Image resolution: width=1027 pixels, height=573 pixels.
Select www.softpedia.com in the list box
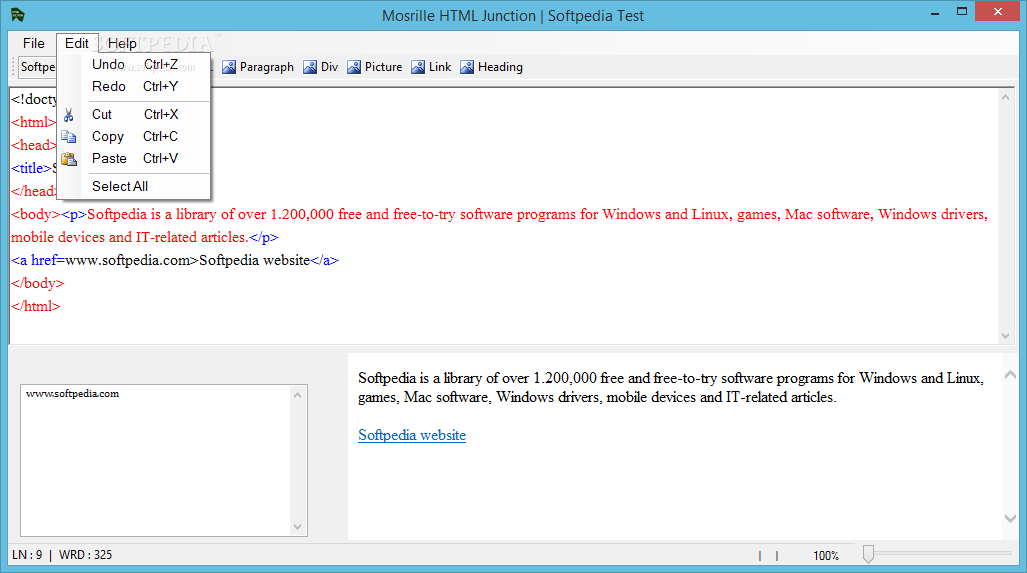pos(73,394)
